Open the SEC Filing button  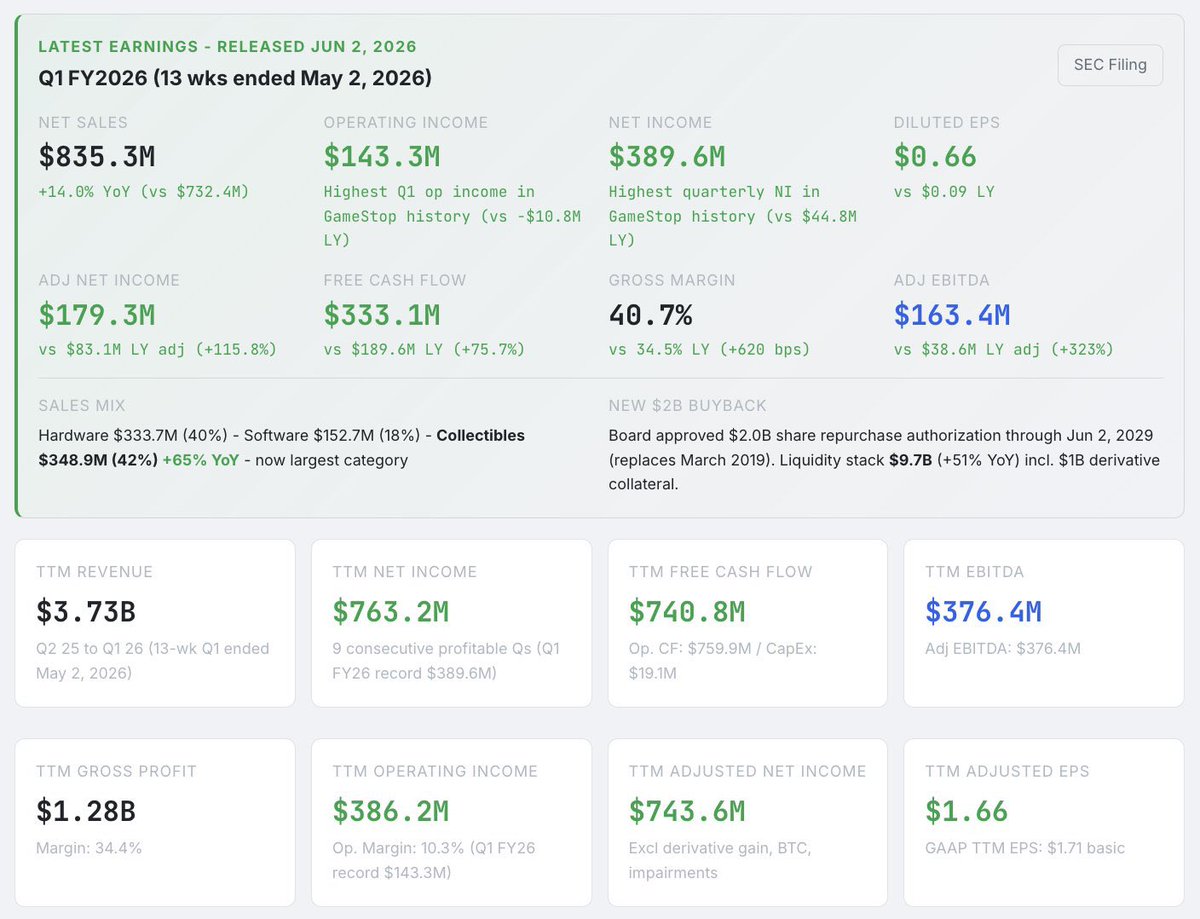click(1110, 66)
